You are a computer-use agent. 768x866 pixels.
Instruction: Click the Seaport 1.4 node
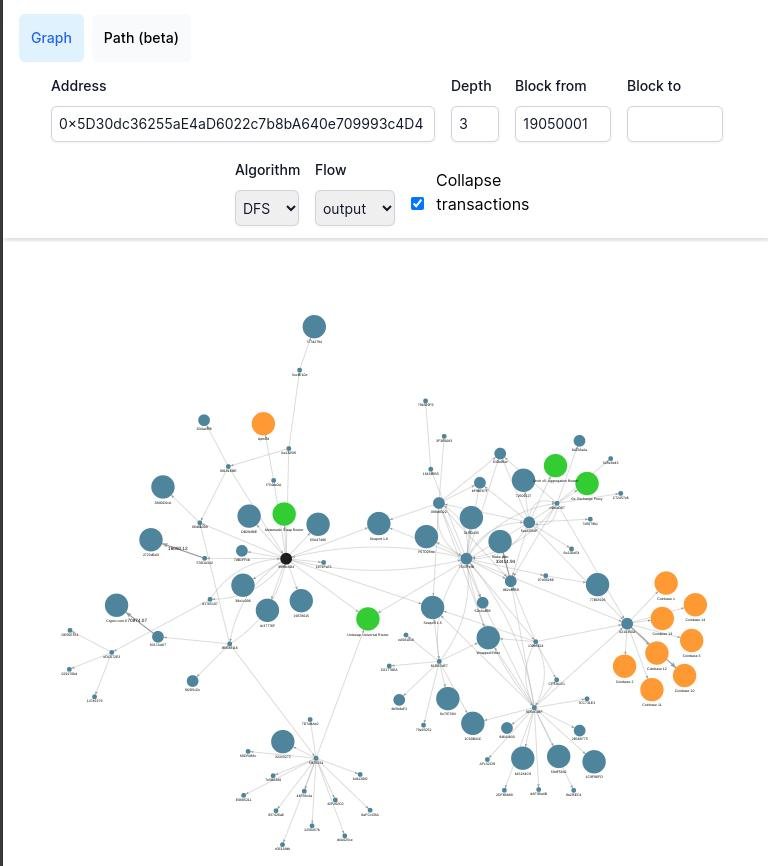pyautogui.click(x=378, y=523)
